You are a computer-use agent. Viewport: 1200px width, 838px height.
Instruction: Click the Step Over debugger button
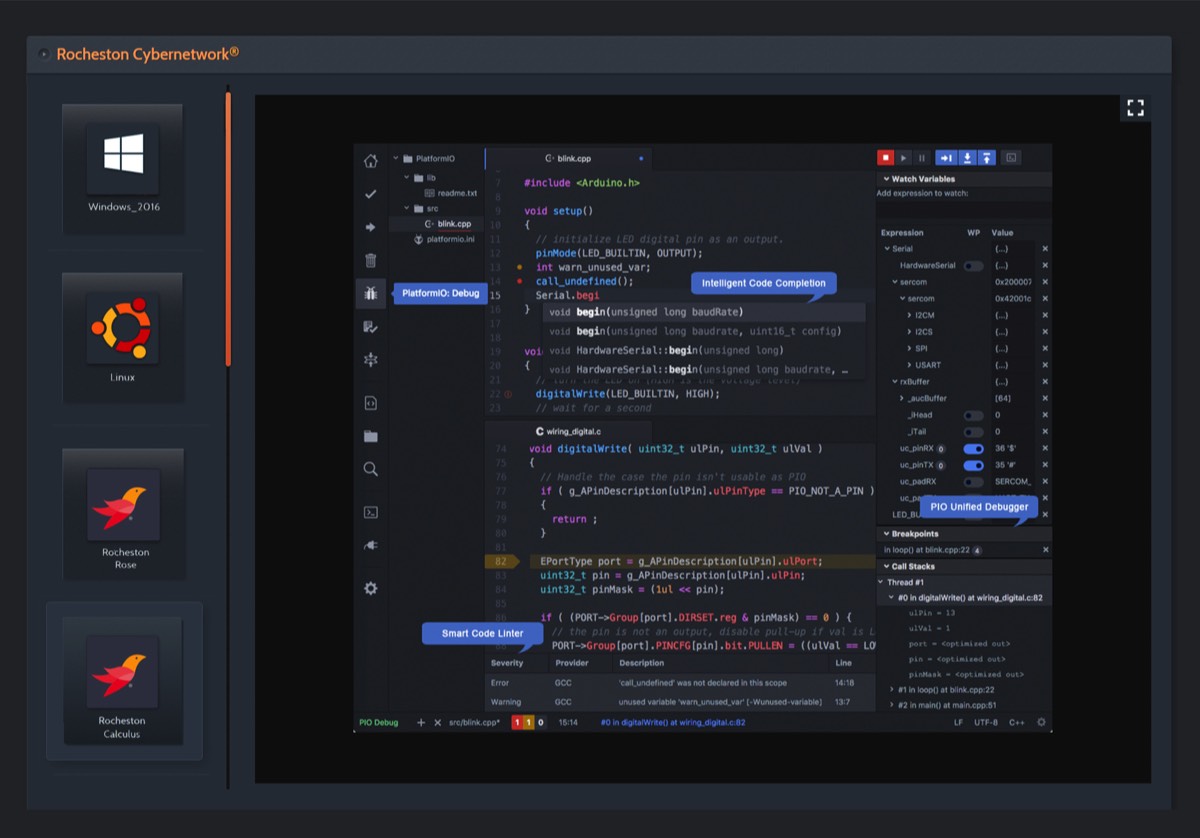point(946,157)
